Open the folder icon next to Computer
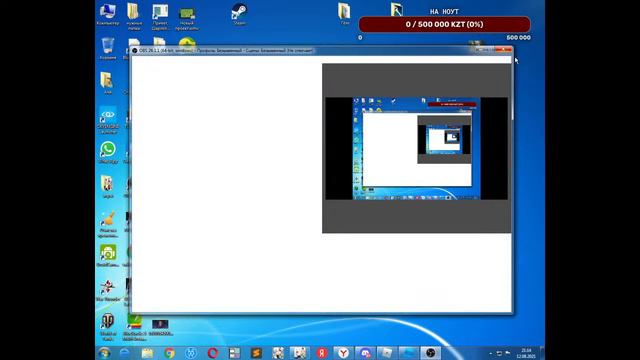640x360 pixels. pos(133,16)
